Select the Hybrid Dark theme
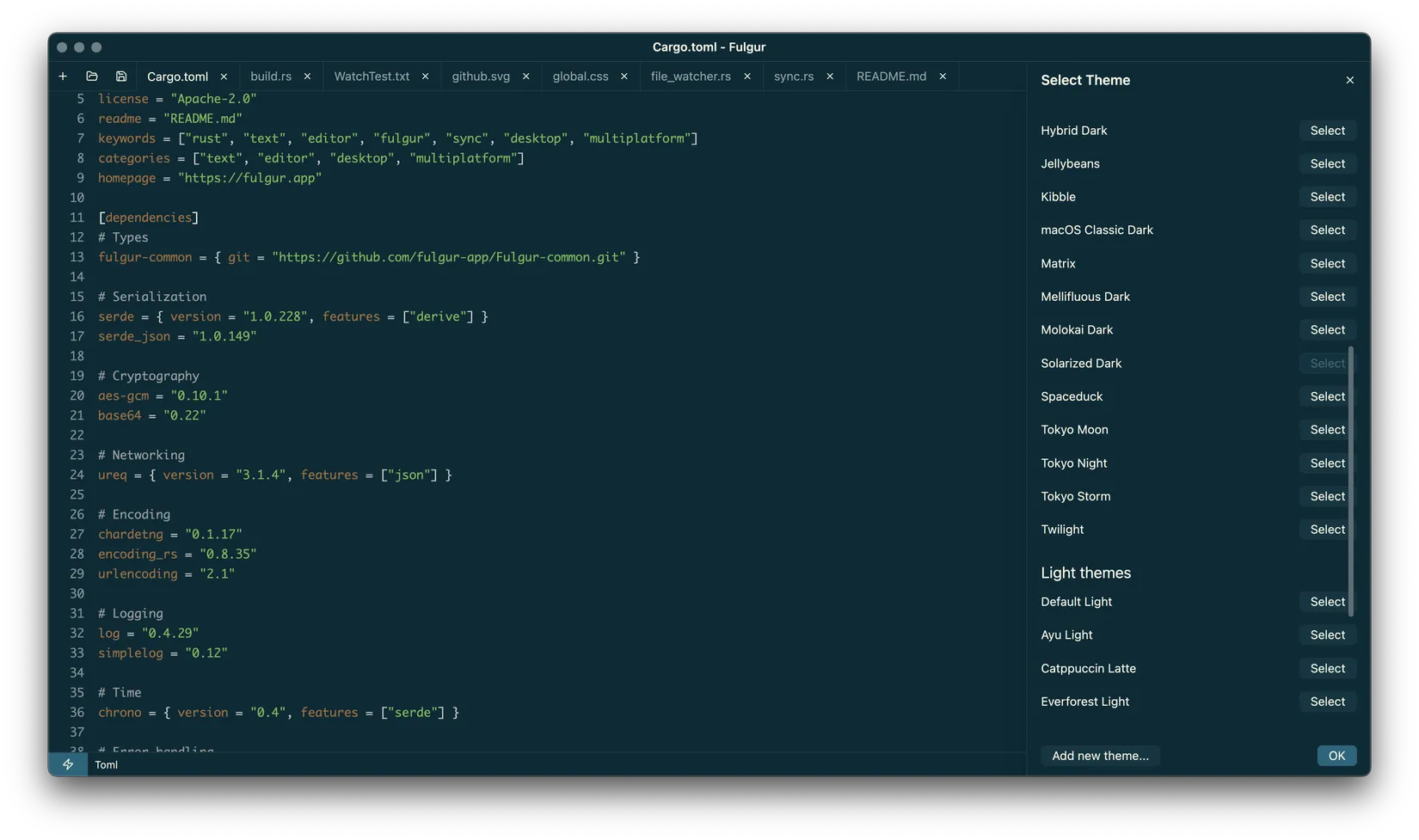Image resolution: width=1419 pixels, height=840 pixels. click(x=1327, y=130)
